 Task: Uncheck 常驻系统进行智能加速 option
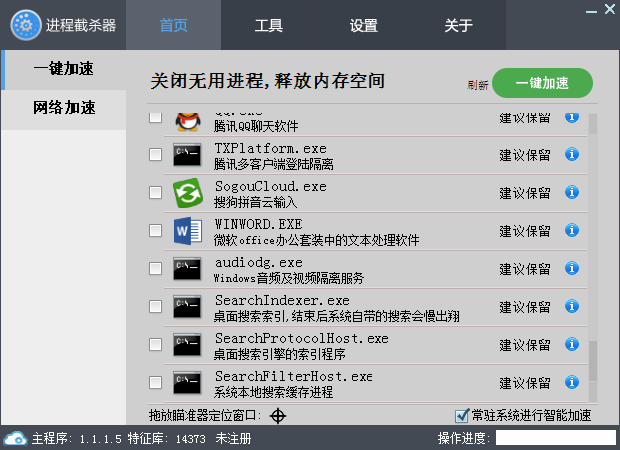point(462,416)
